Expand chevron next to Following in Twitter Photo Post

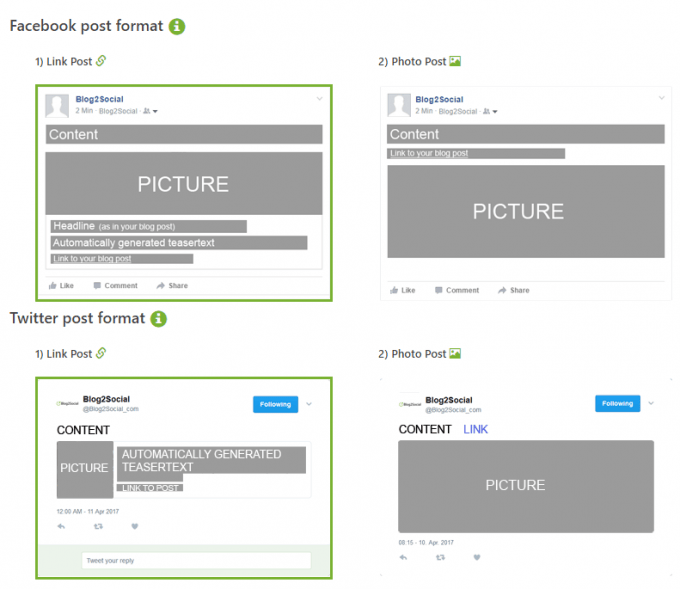point(651,403)
